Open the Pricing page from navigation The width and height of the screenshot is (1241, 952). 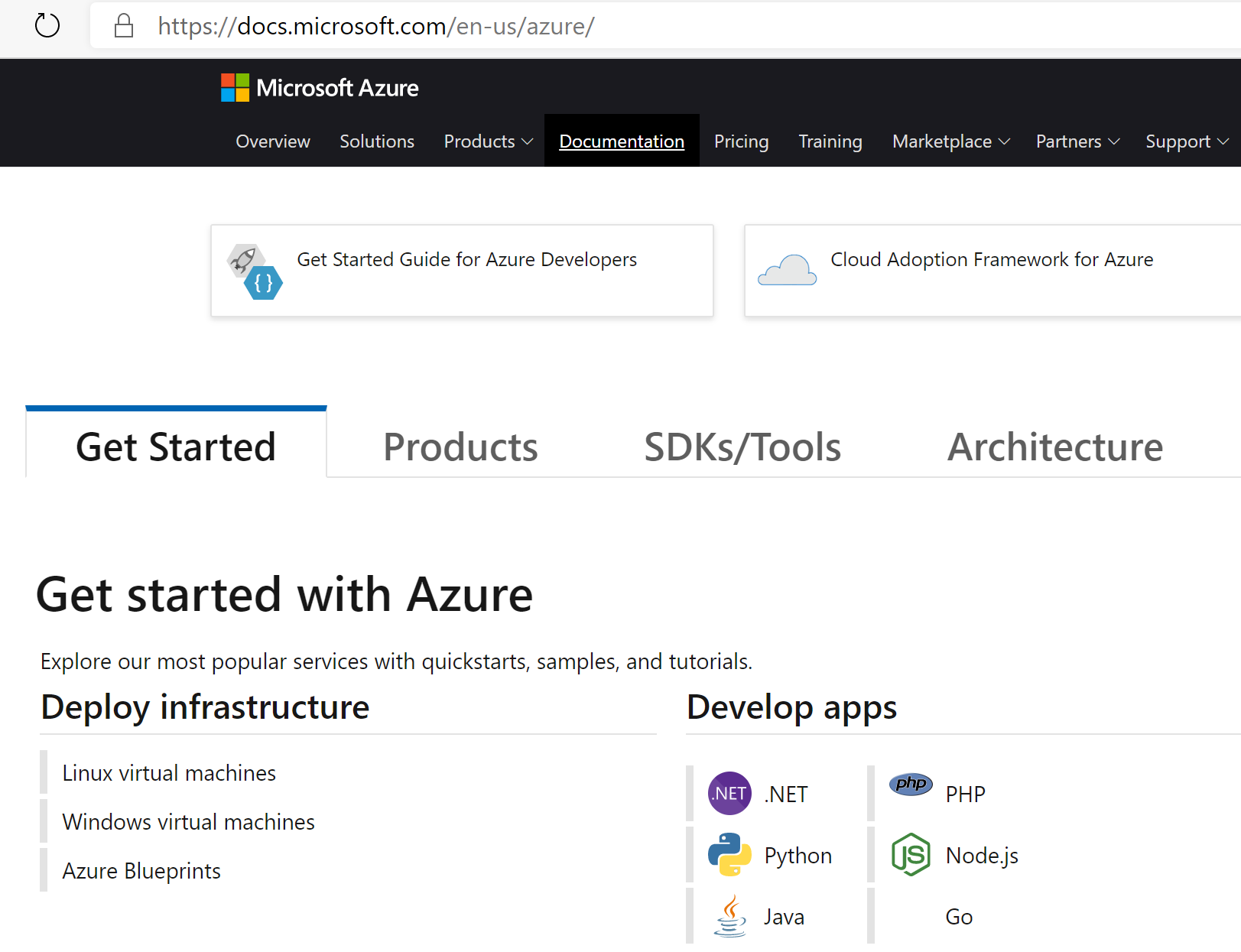[741, 141]
